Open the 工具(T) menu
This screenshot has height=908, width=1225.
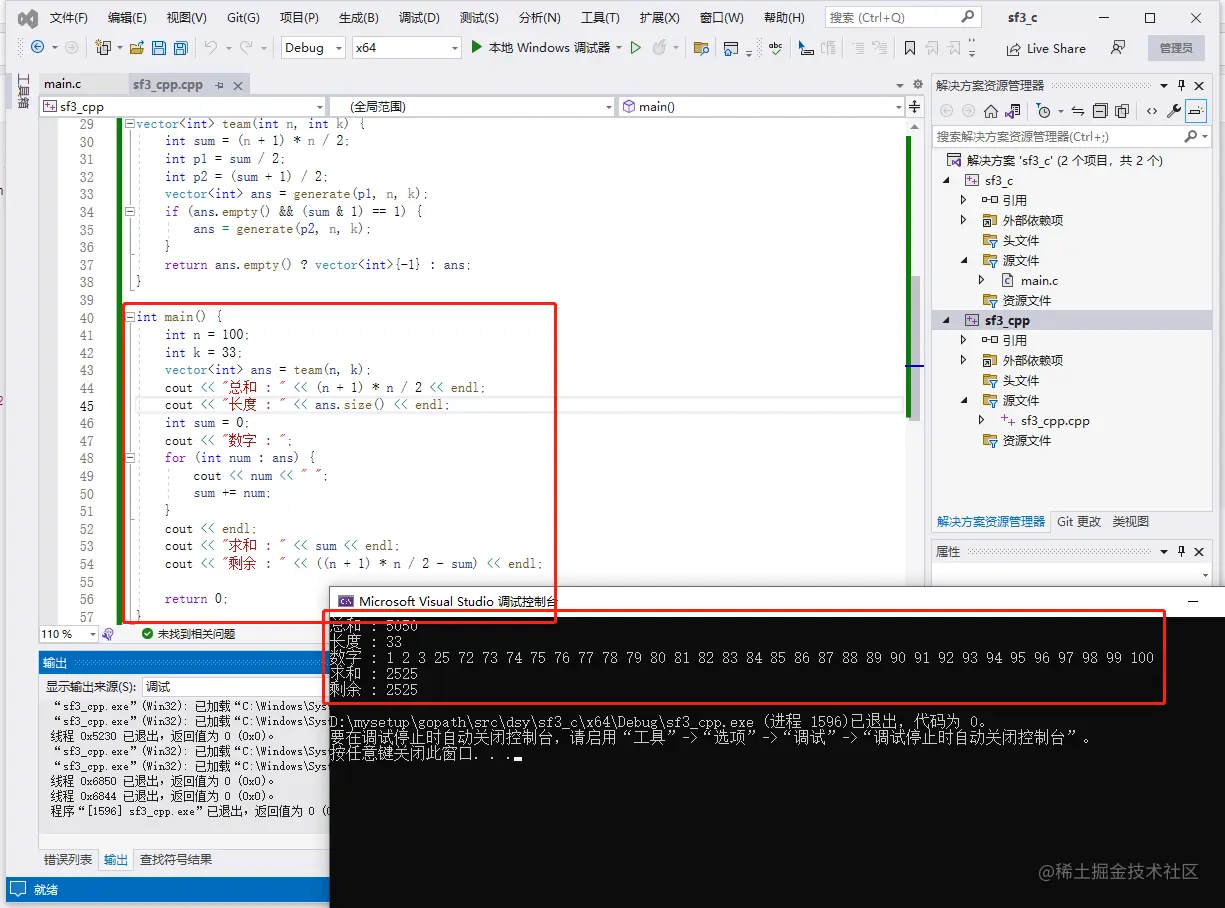pos(600,18)
